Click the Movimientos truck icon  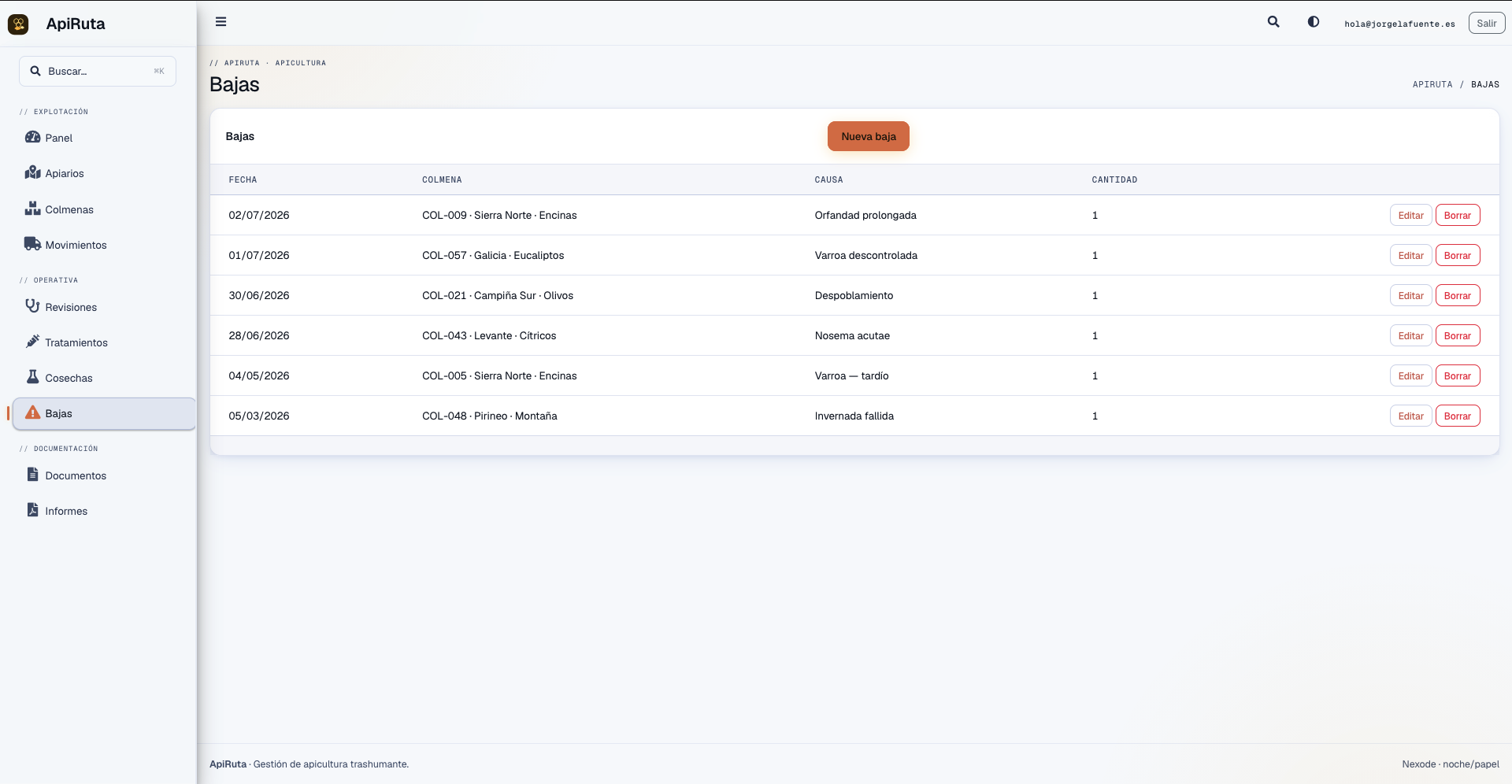point(32,244)
